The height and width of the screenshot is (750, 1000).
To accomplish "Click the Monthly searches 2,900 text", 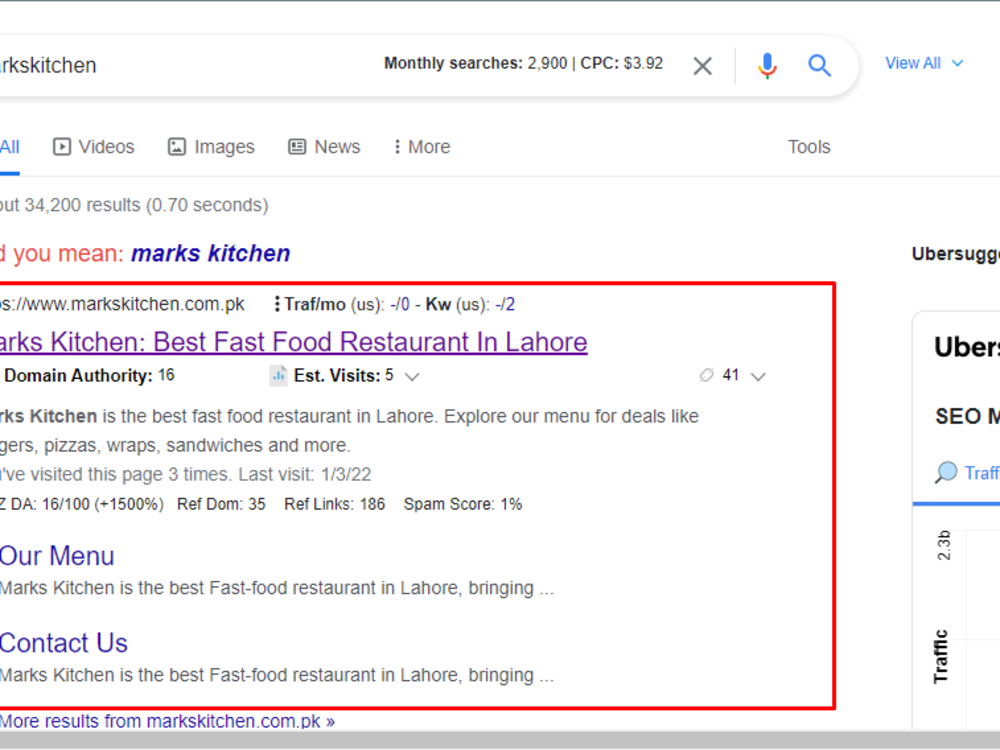I will pyautogui.click(x=475, y=63).
